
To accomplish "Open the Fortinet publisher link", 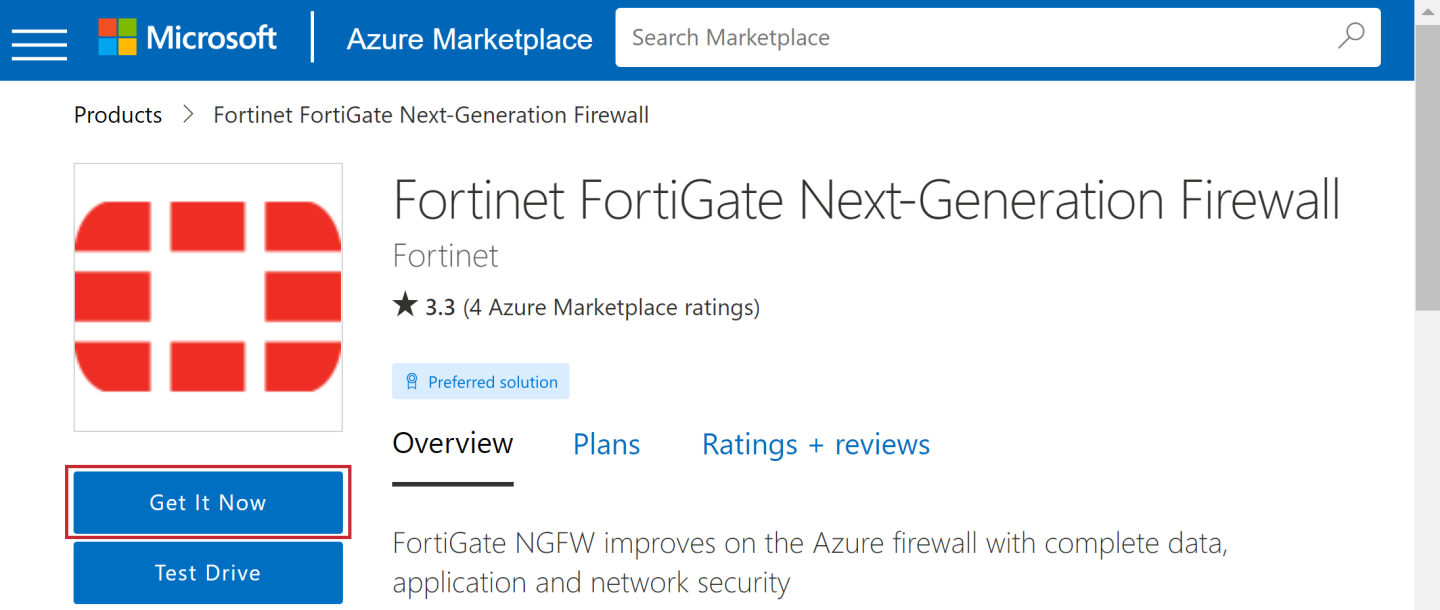I will click(x=445, y=256).
